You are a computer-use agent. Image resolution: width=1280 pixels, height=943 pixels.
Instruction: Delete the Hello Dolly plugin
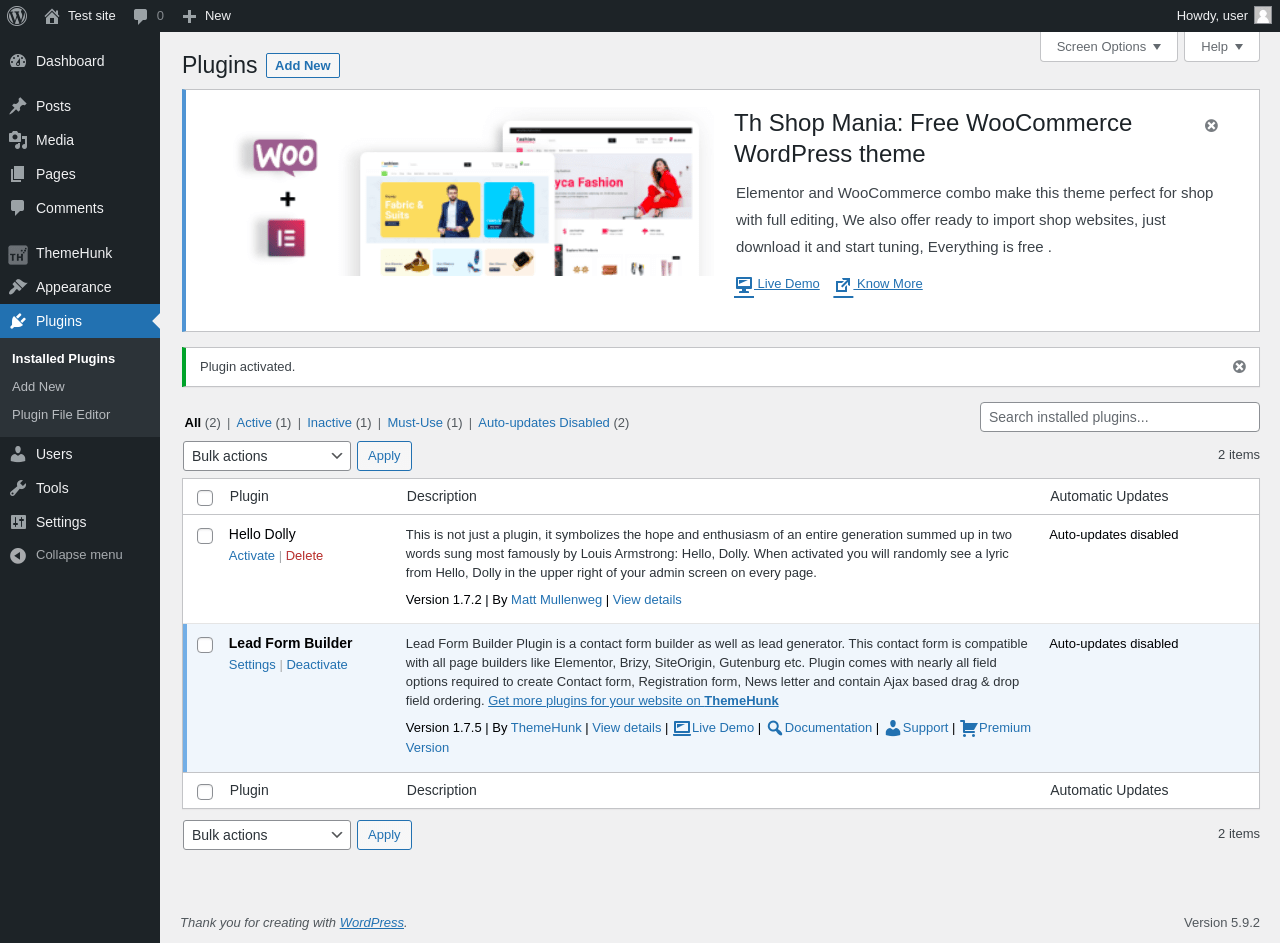coord(304,555)
